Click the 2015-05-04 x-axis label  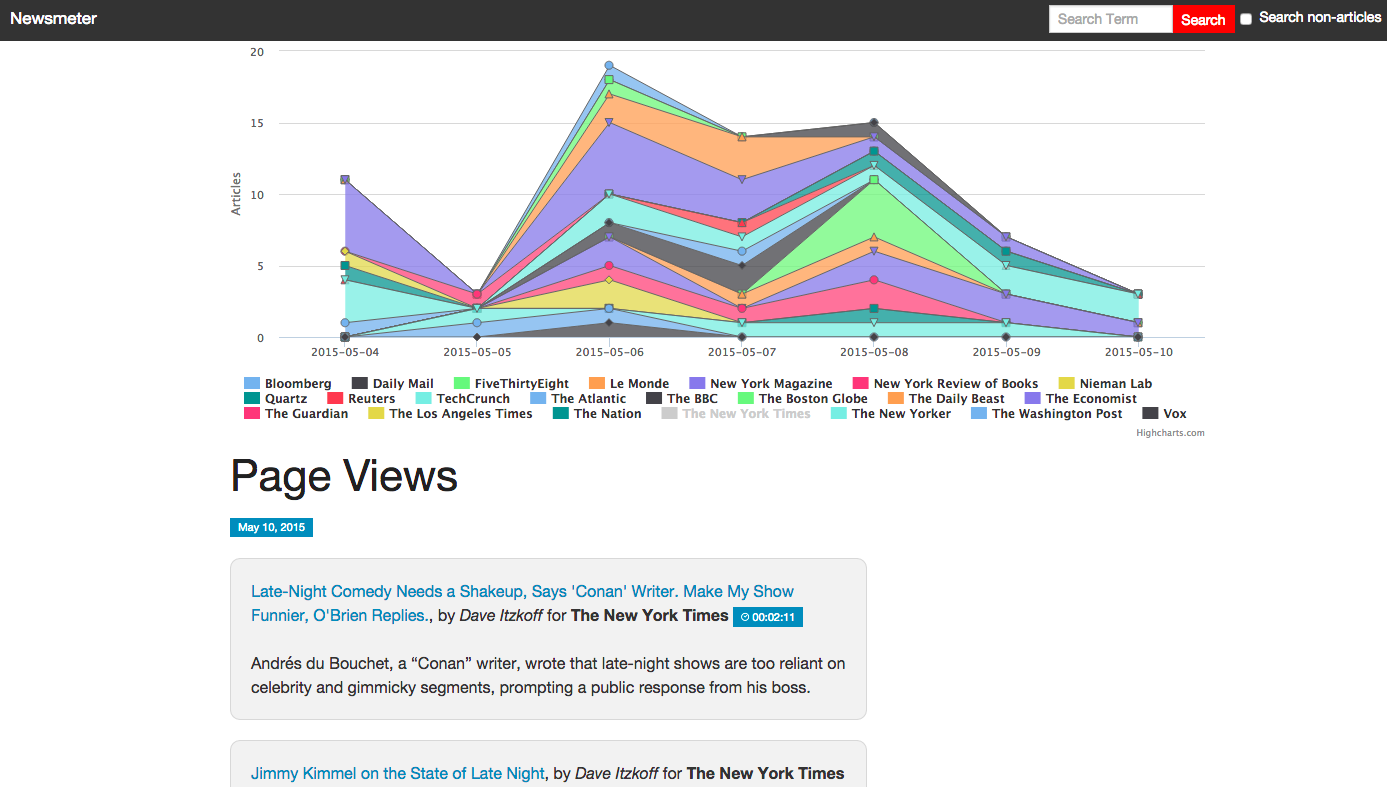coord(345,352)
